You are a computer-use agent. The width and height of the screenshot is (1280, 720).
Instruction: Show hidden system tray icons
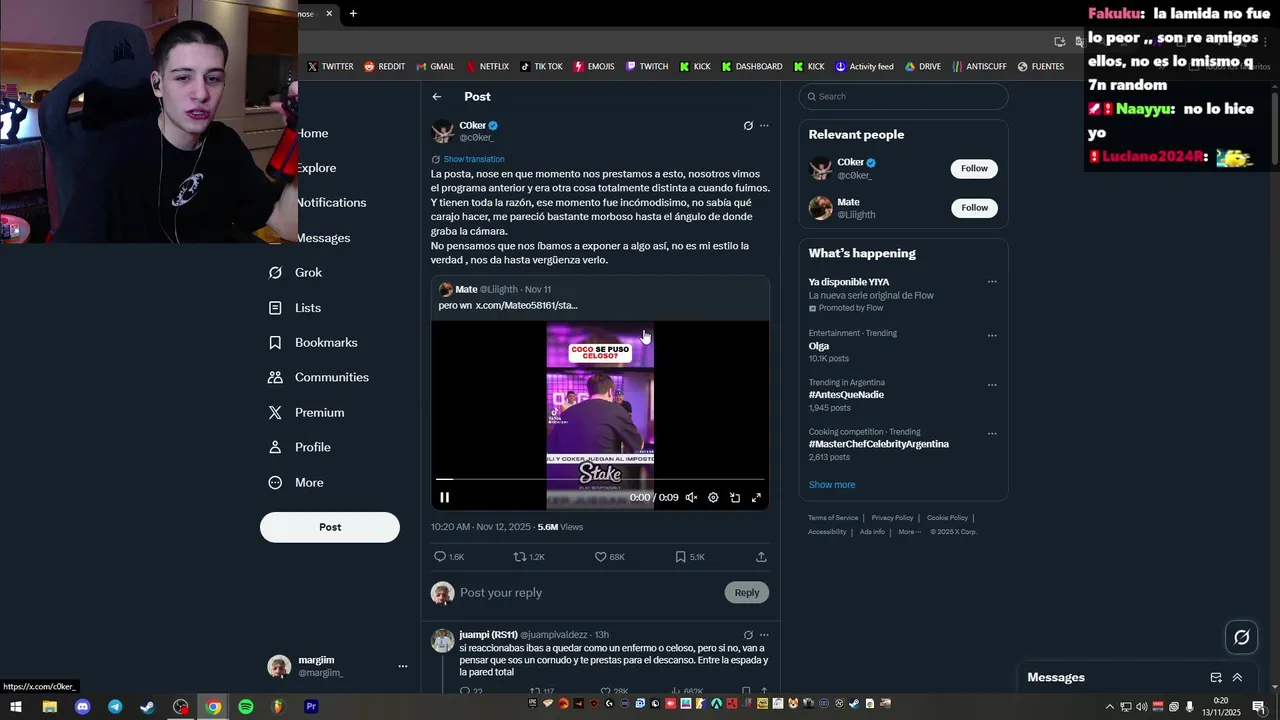coord(1110,707)
